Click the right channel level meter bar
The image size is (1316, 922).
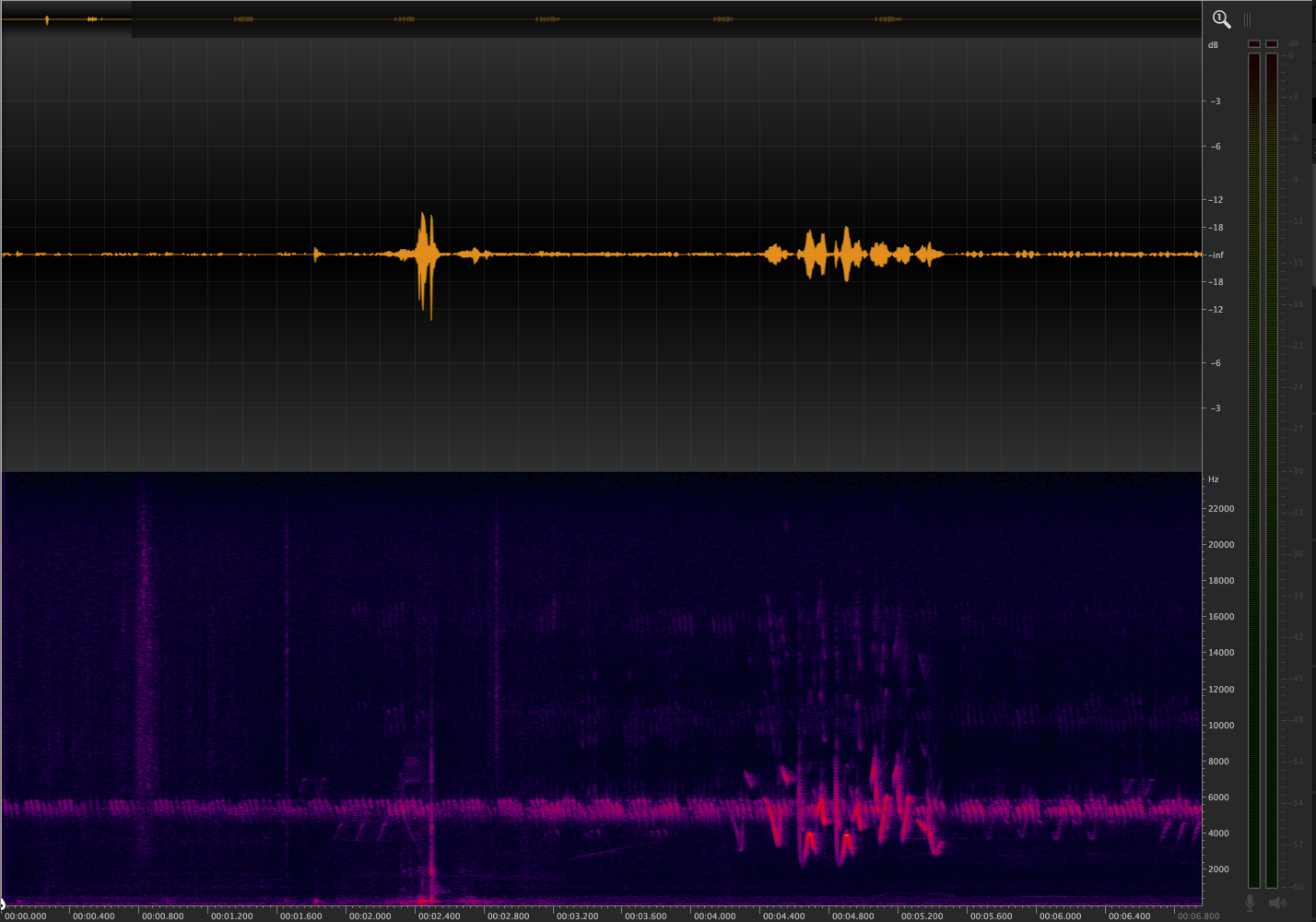(1272, 461)
